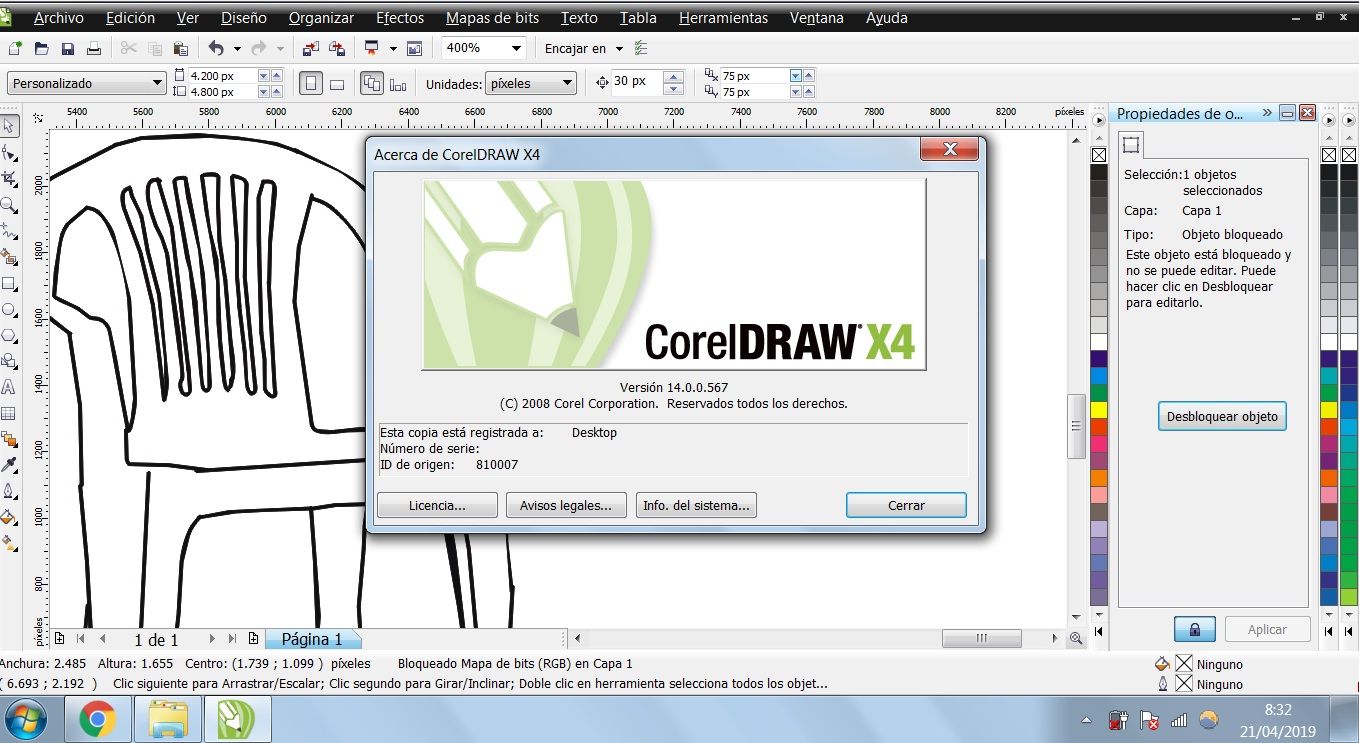1359x743 pixels.
Task: Select the Table tool
Action: 9,413
